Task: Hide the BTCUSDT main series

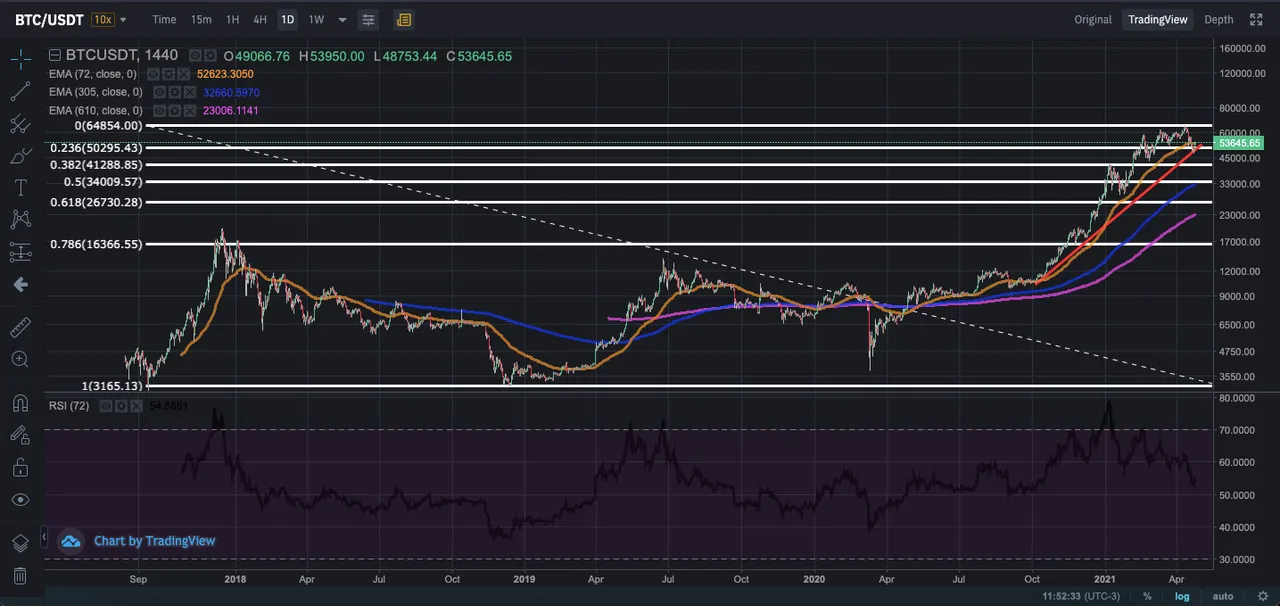Action: click(x=196, y=56)
